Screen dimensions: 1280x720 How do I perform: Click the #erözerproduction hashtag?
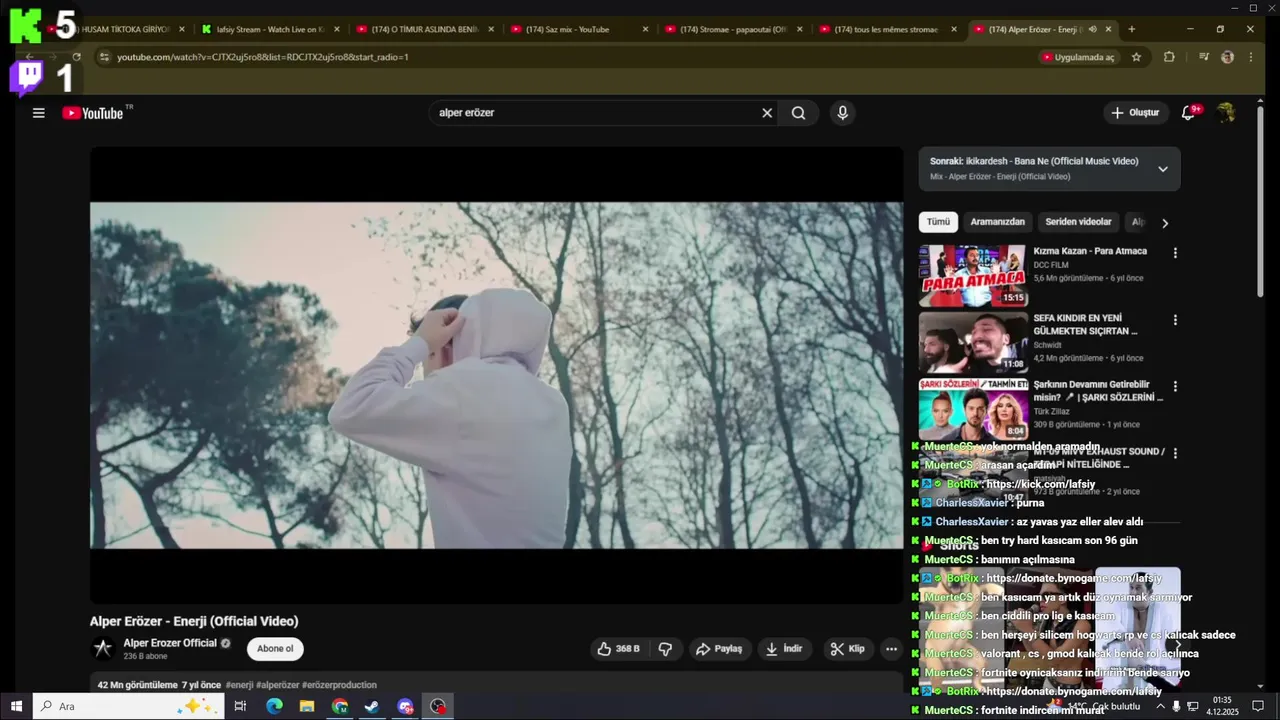click(339, 685)
